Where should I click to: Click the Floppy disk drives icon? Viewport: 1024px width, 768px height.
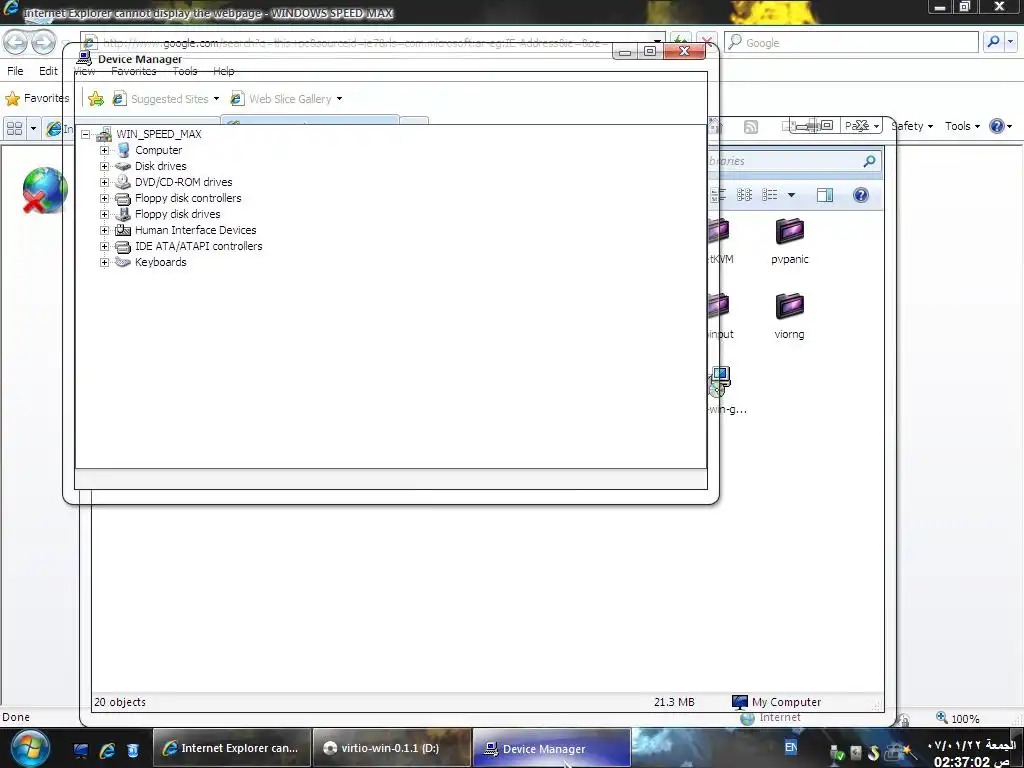(x=123, y=214)
